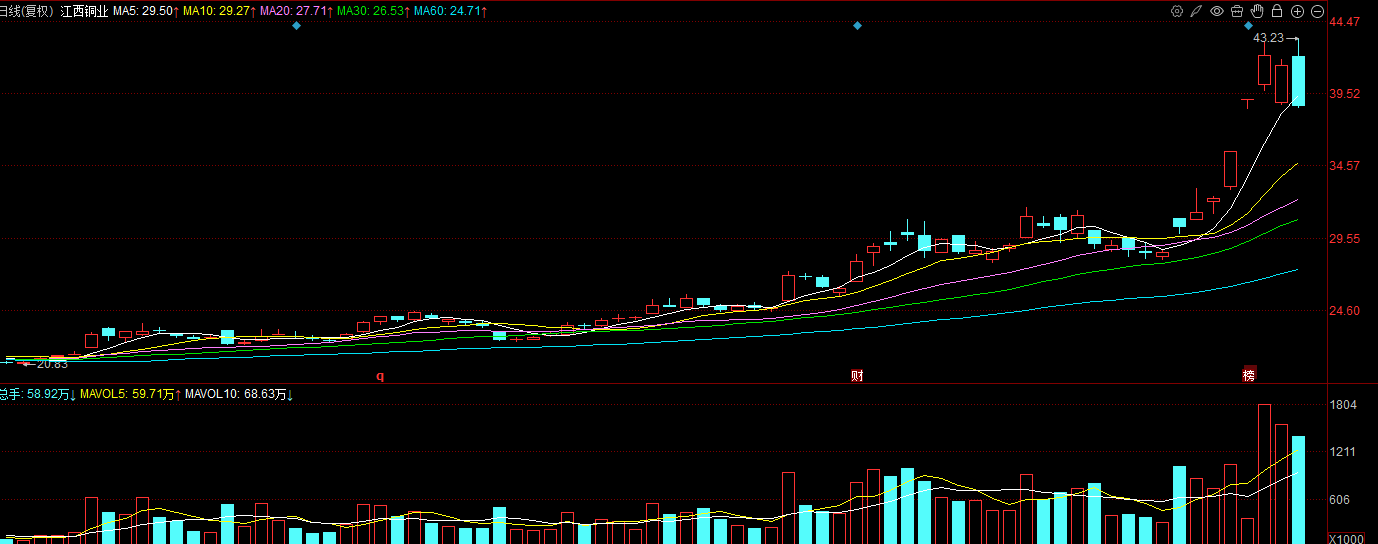The image size is (1378, 544).
Task: Click the 39.52 price axis value
Action: coord(1345,94)
